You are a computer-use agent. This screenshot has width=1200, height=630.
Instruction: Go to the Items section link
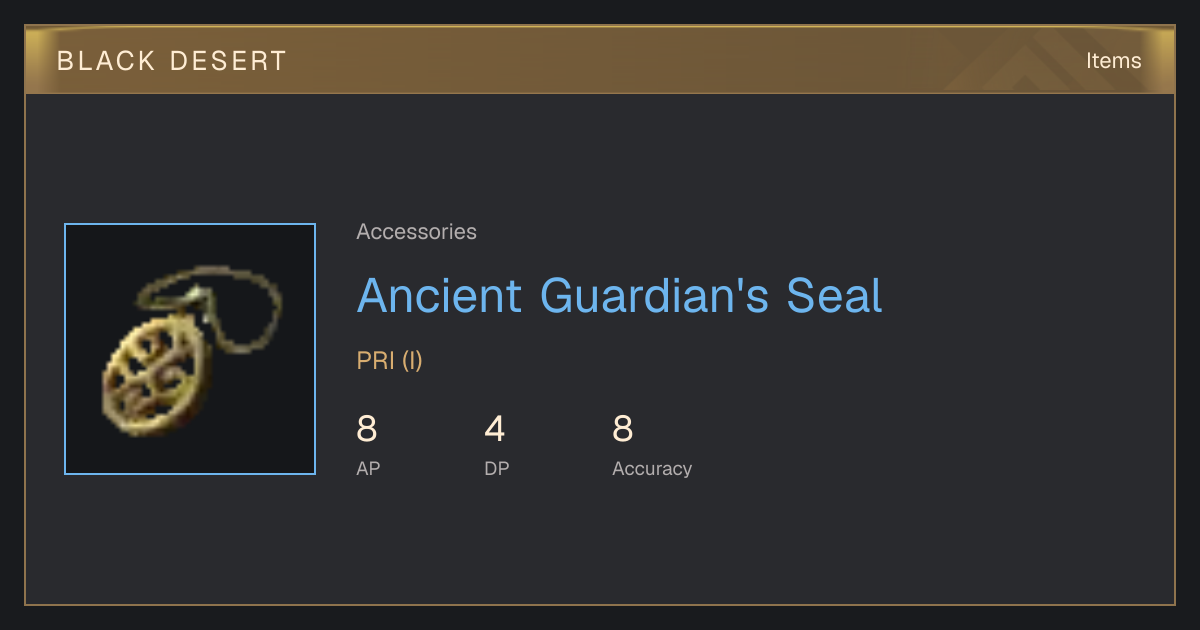click(1113, 61)
